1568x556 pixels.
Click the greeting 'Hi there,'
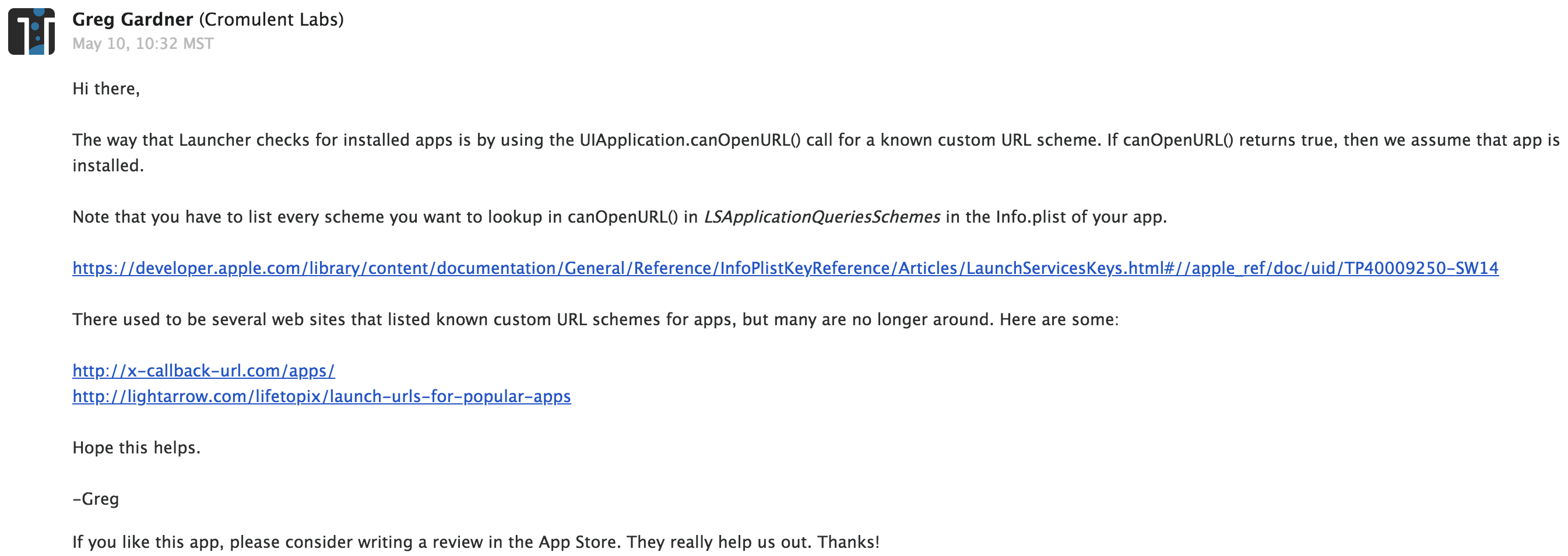tap(106, 89)
